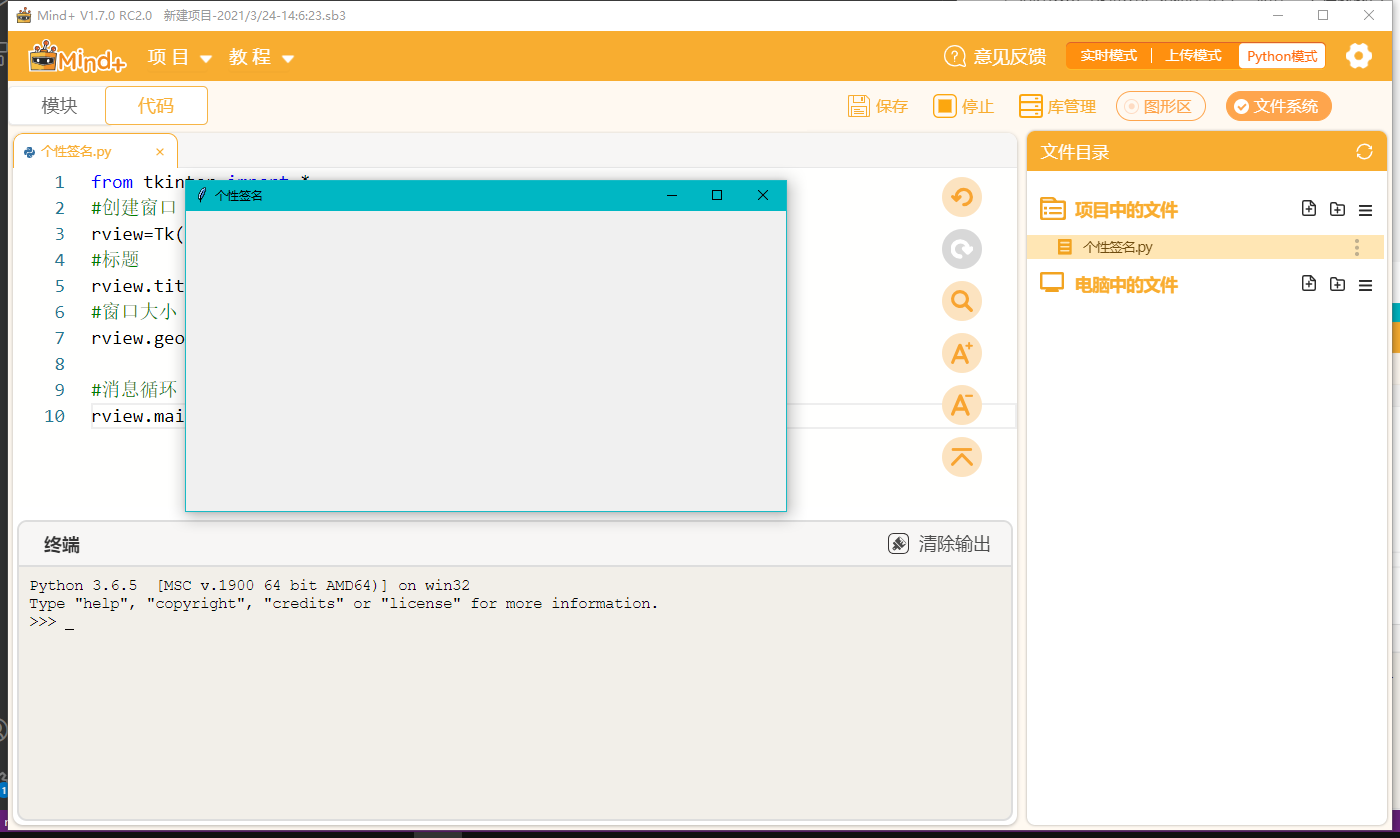The width and height of the screenshot is (1400, 838).
Task: Click the 电脑中的文件 heading
Action: point(1126,285)
